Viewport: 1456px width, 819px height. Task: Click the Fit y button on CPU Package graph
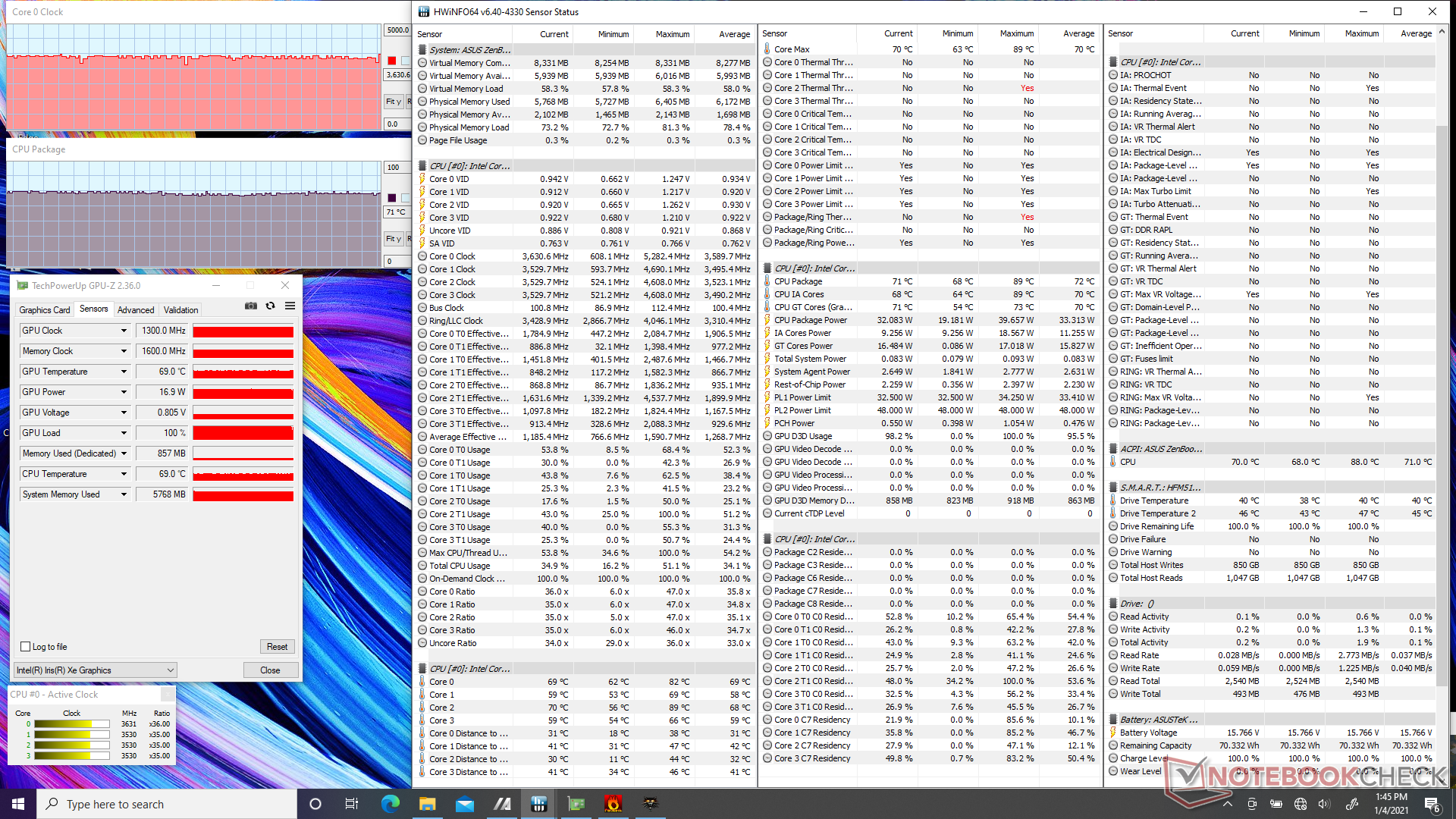tap(393, 238)
